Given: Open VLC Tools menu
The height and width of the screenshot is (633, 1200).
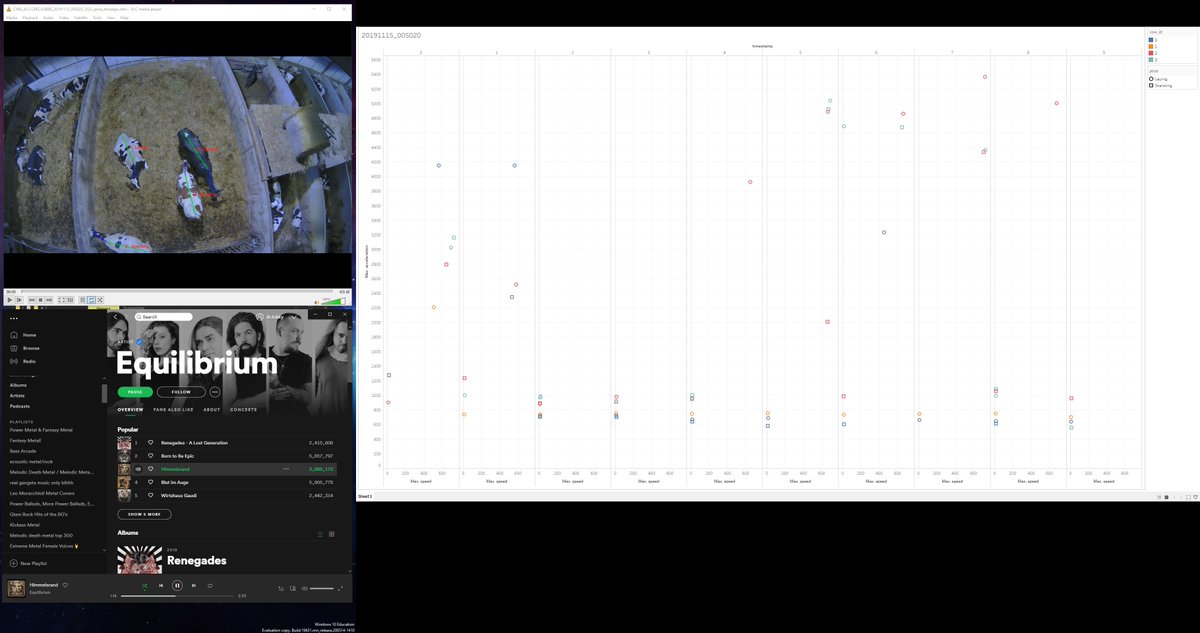Looking at the screenshot, I should click(x=97, y=17).
